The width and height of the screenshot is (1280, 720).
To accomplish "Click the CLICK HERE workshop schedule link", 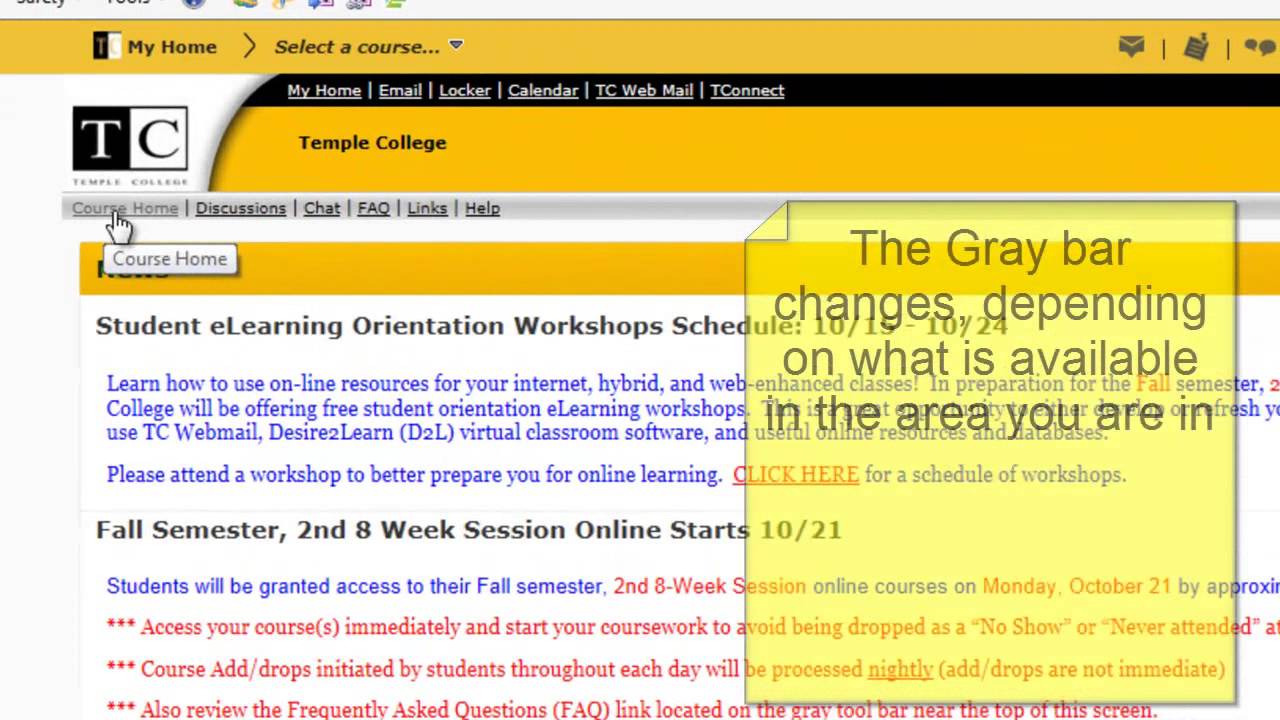I will click(796, 475).
